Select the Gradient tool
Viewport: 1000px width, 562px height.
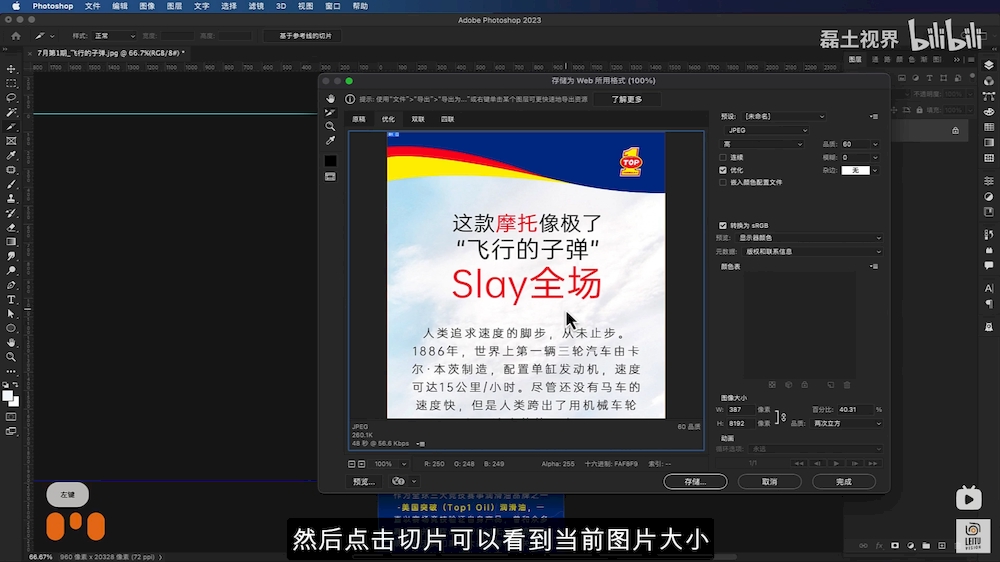point(11,242)
